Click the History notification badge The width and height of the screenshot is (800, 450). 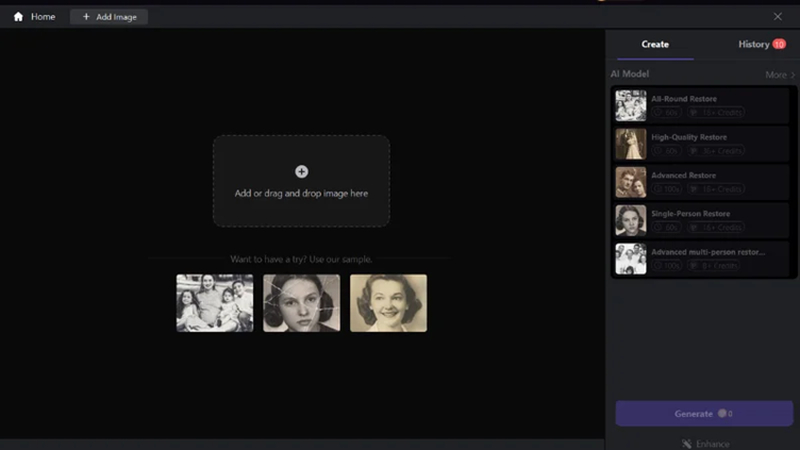tap(779, 44)
